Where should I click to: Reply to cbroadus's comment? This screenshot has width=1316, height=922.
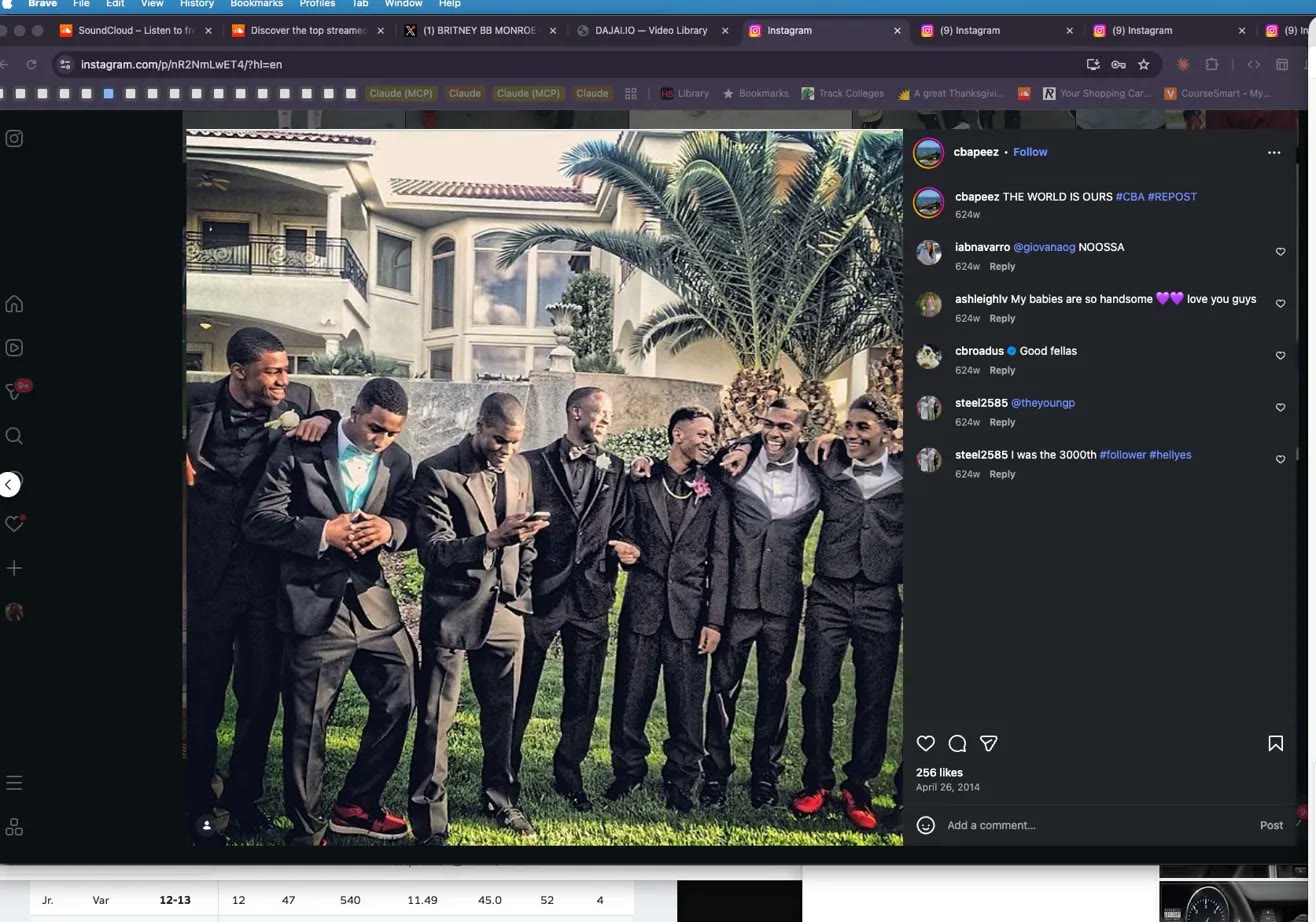click(x=1001, y=370)
